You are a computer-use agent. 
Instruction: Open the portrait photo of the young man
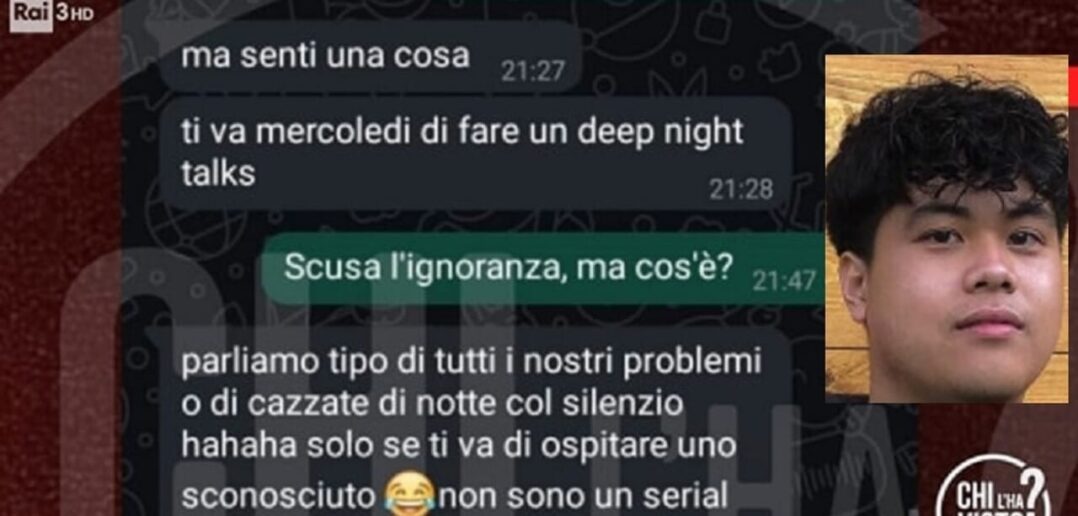[947, 229]
